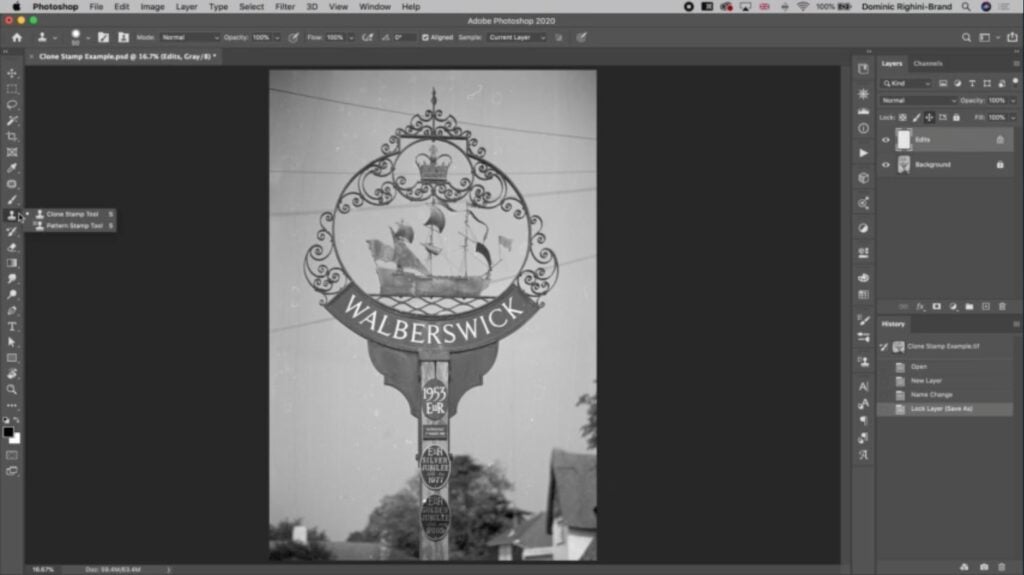
Task: Select the Rectangular Marquee tool
Action: point(12,89)
